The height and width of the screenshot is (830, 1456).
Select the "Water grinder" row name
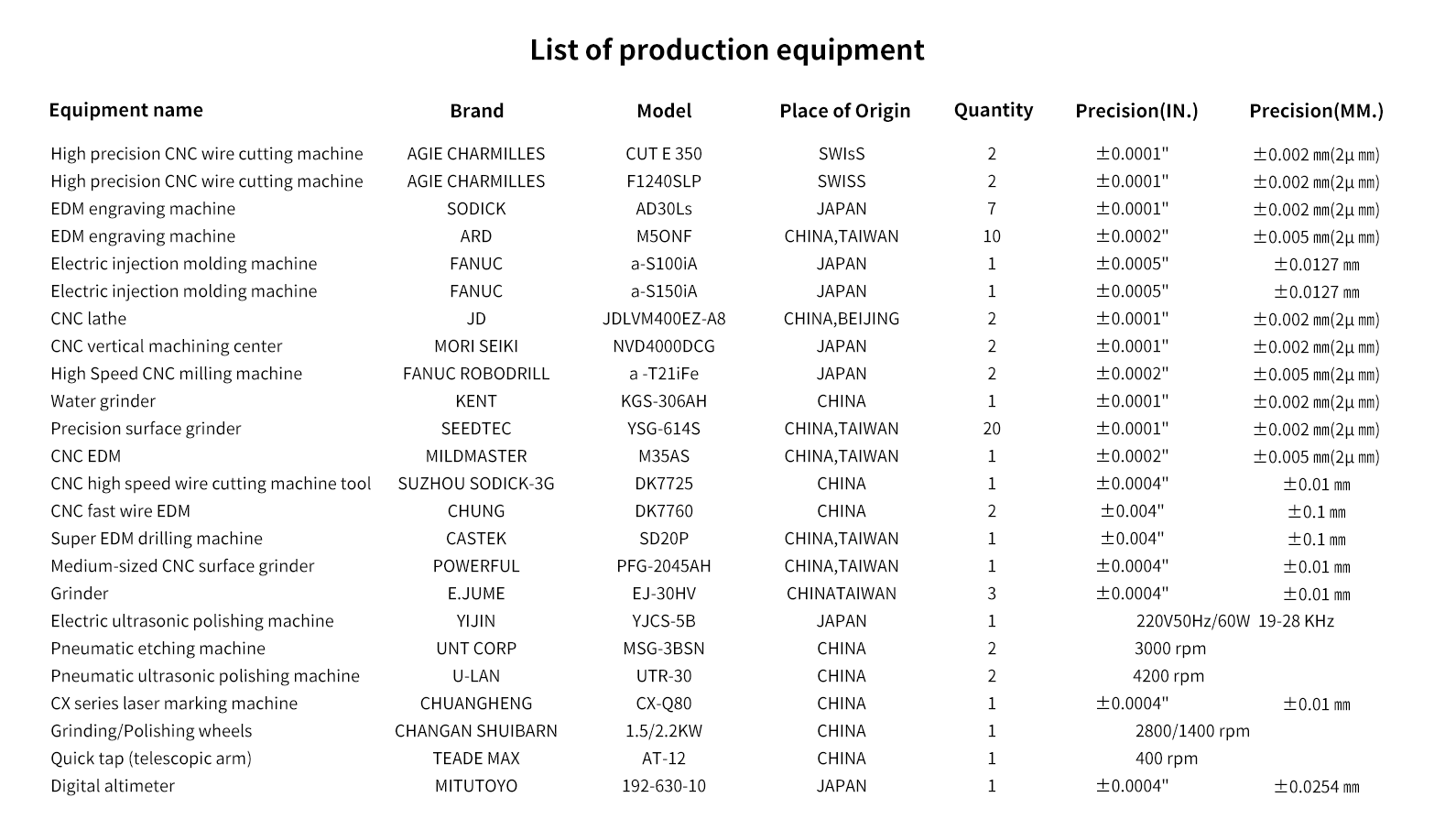click(x=103, y=401)
